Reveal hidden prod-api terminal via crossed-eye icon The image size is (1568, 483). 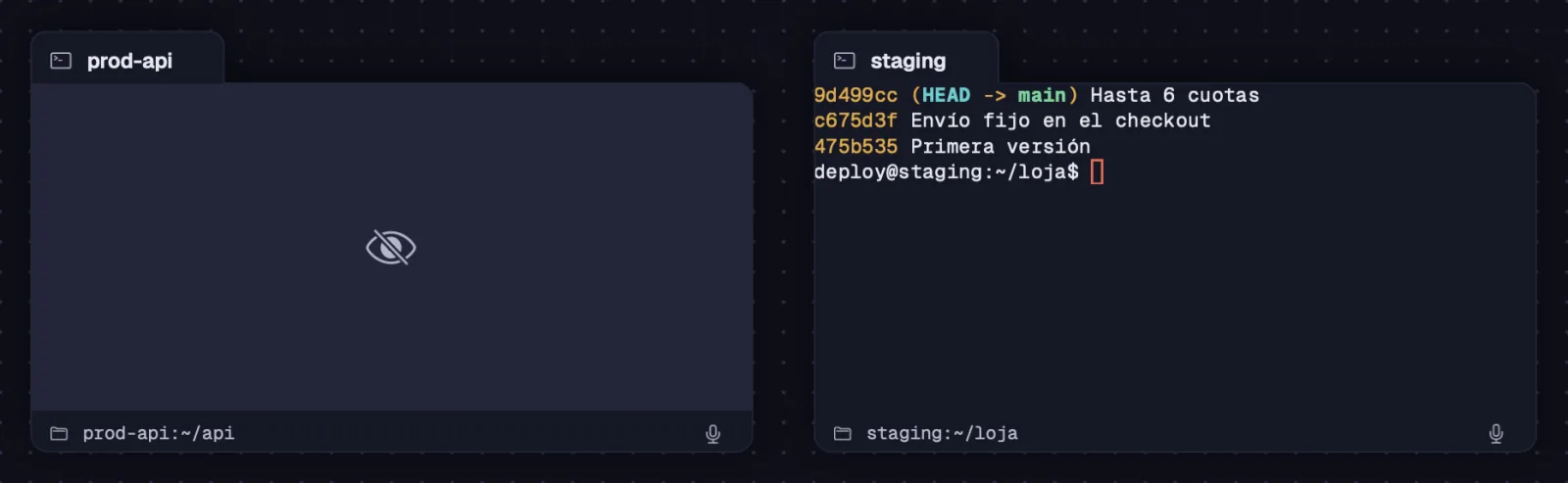tap(391, 247)
